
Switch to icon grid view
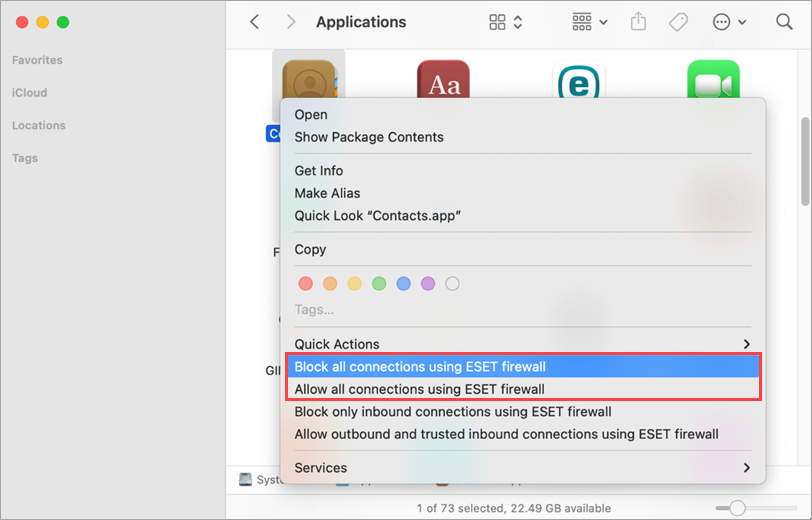497,22
